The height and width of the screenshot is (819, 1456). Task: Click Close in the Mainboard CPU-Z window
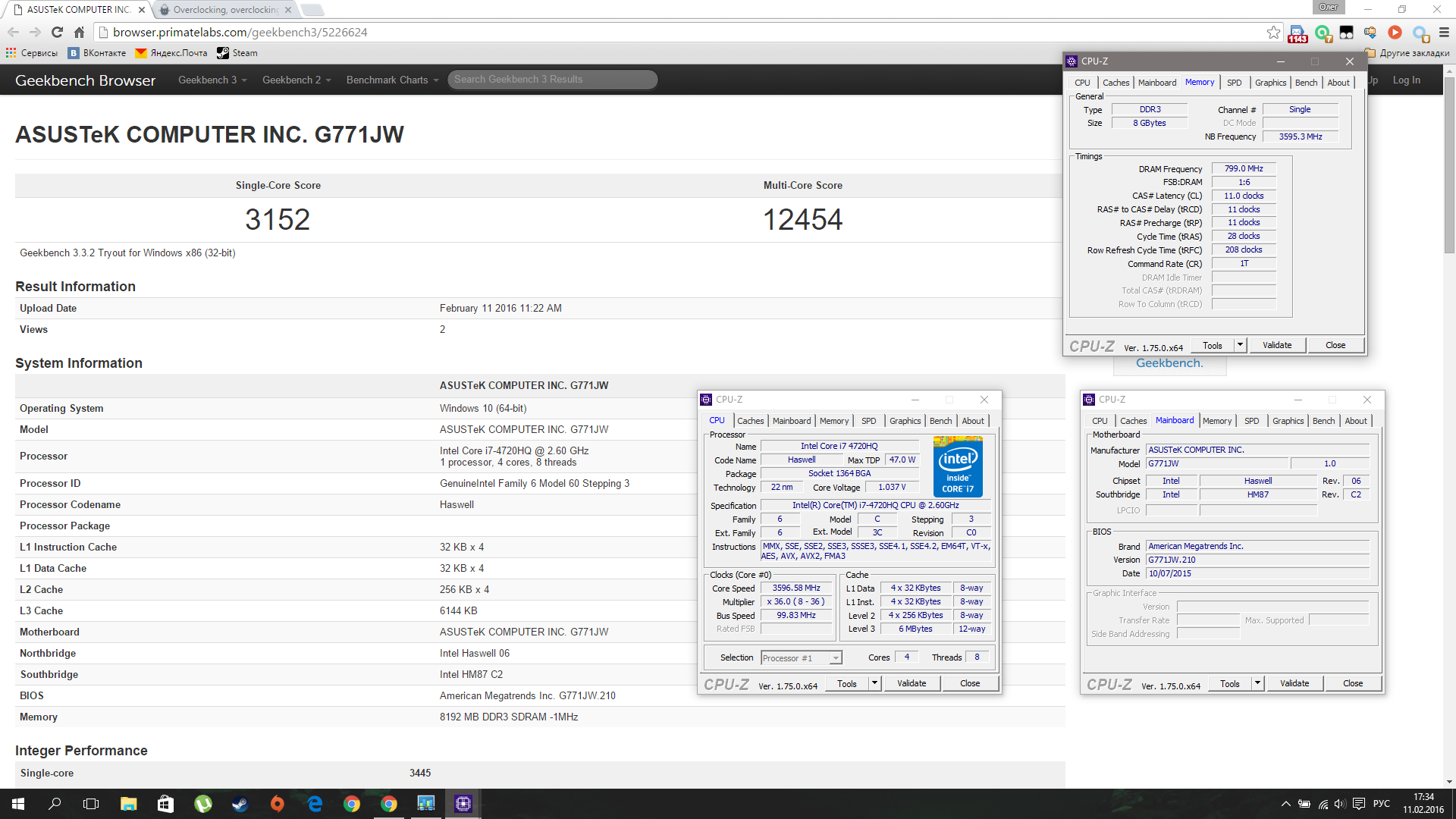click(x=1353, y=683)
